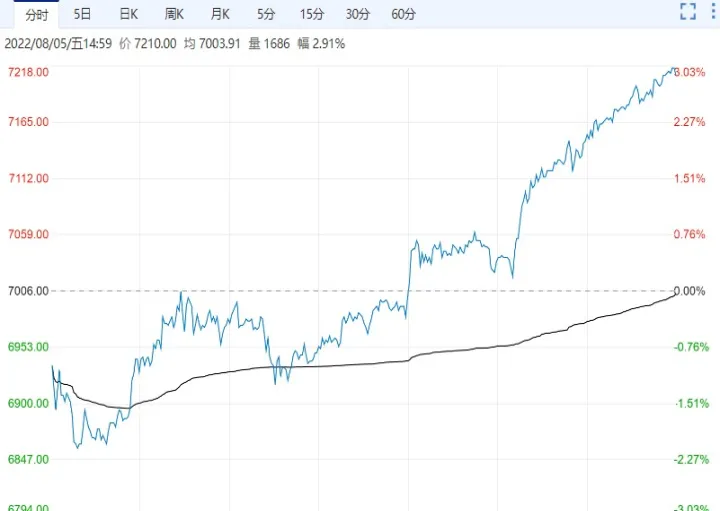Open the 日K daily candlestick tab
Screen dimensions: 720x511
click(128, 14)
